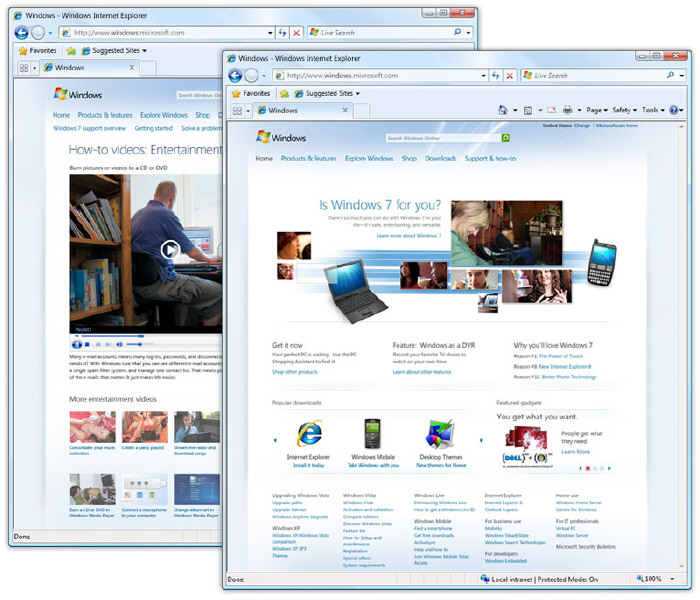The image size is (700, 600).
Task: Click Forward button in front IE window
Action: [251, 75]
